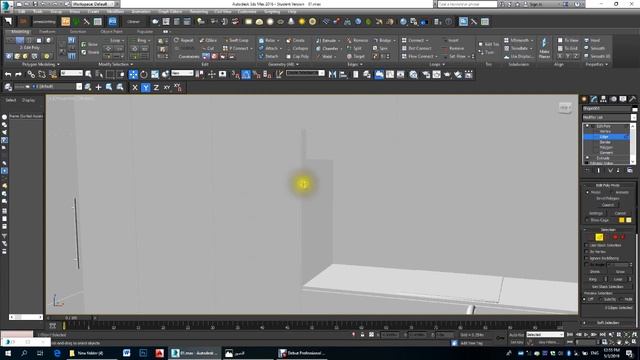Click the Cap Poly ribbon button
Image resolution: width=640 pixels, height=360 pixels.
pyautogui.click(x=298, y=56)
